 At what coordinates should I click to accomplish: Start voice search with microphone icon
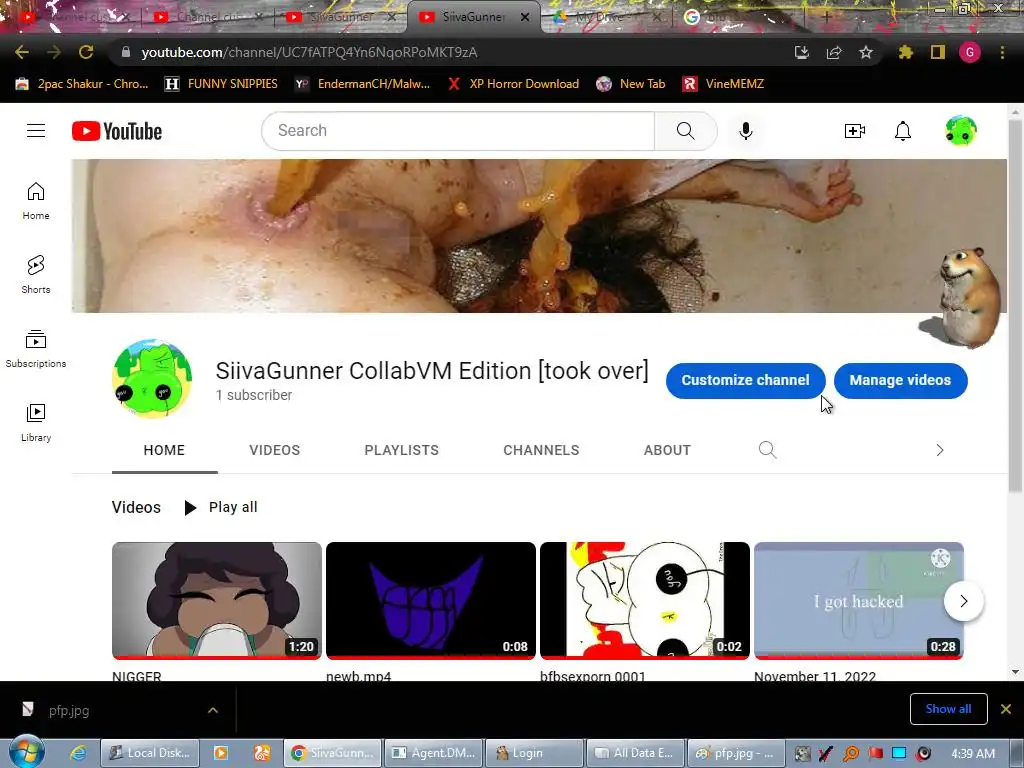(x=746, y=131)
